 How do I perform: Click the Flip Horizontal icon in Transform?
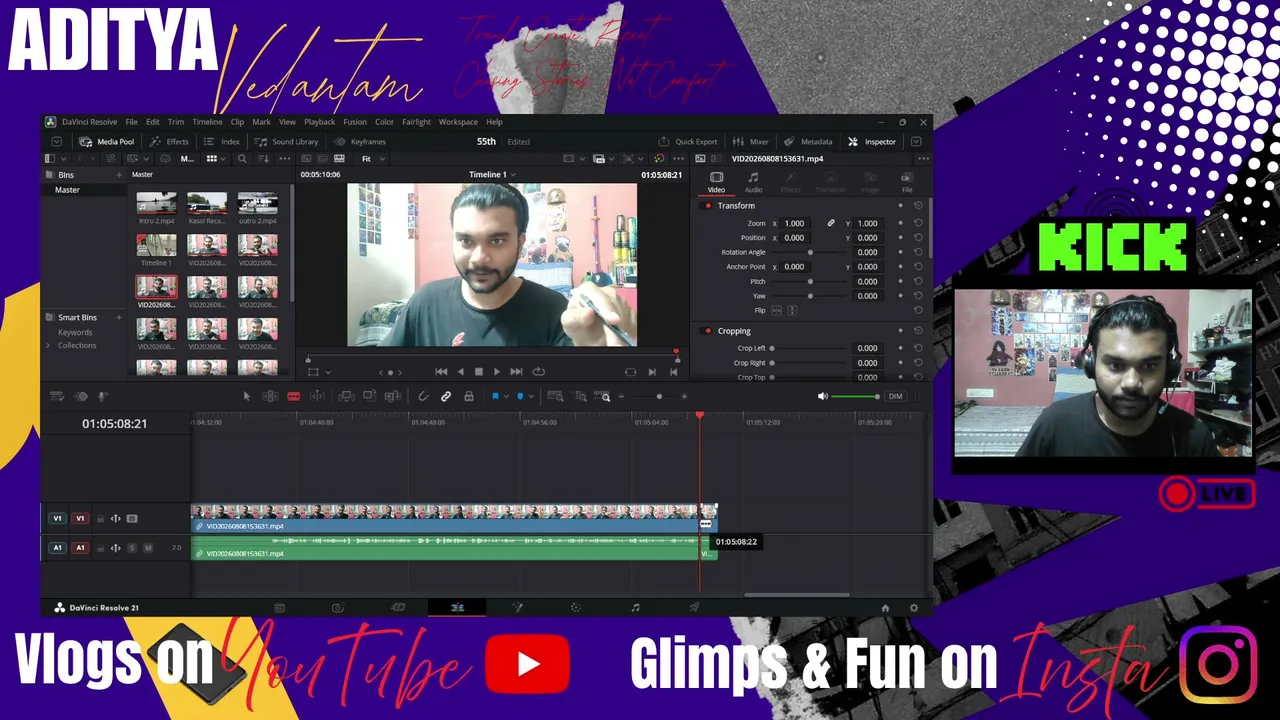pyautogui.click(x=776, y=311)
